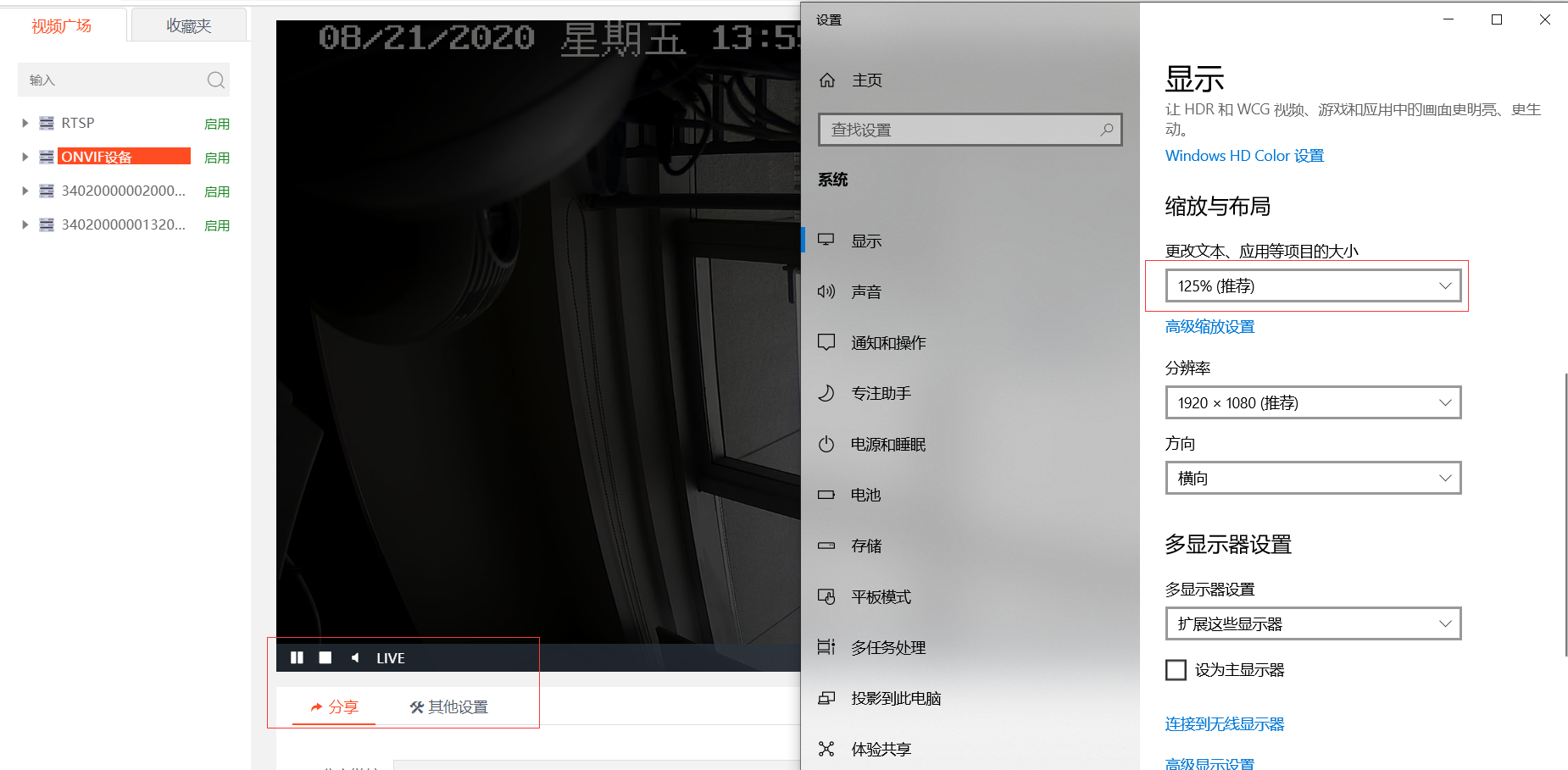Click the 查找设置 search box

(x=970, y=130)
